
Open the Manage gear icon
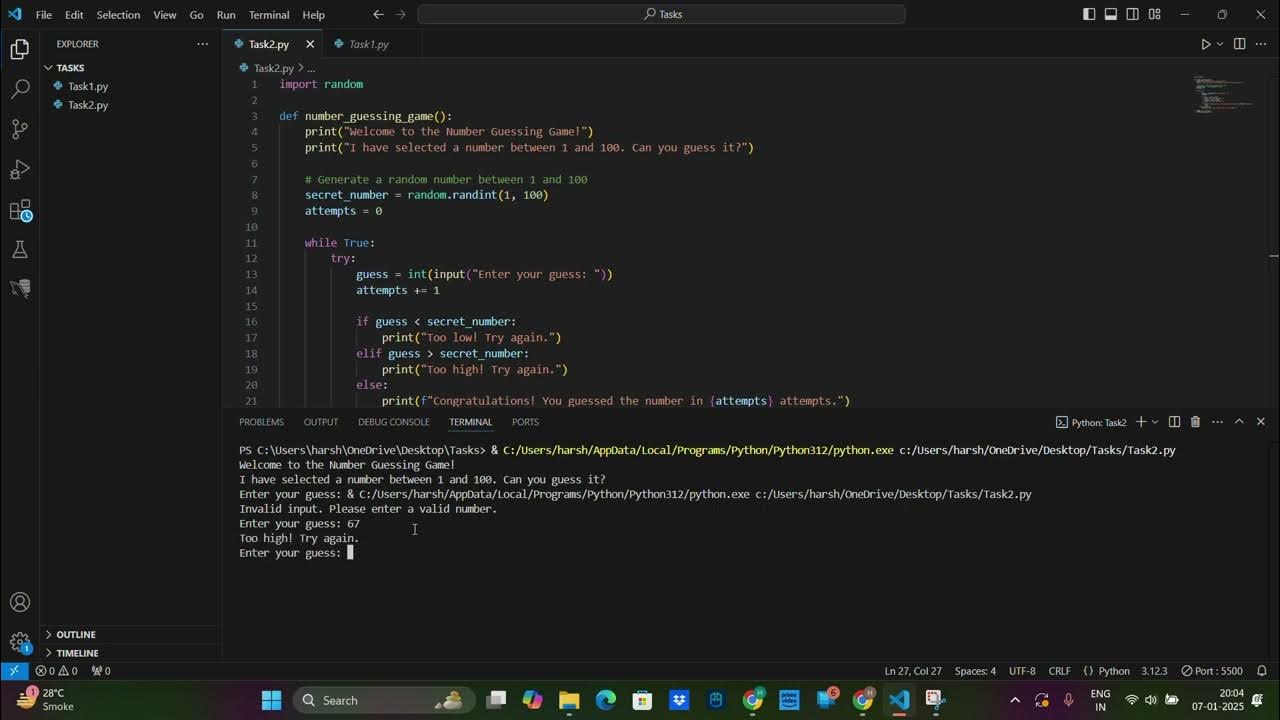19,642
